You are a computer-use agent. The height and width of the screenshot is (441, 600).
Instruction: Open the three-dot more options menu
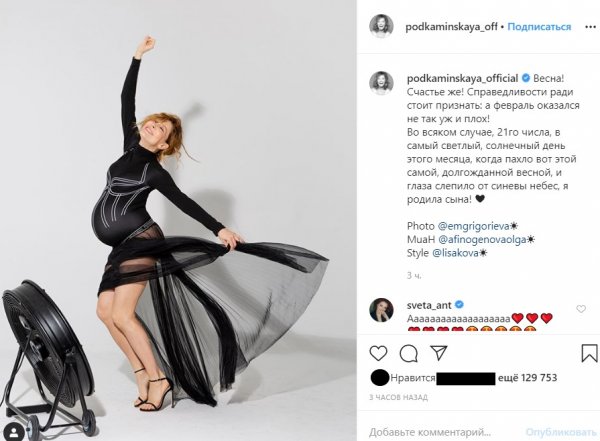pos(590,27)
